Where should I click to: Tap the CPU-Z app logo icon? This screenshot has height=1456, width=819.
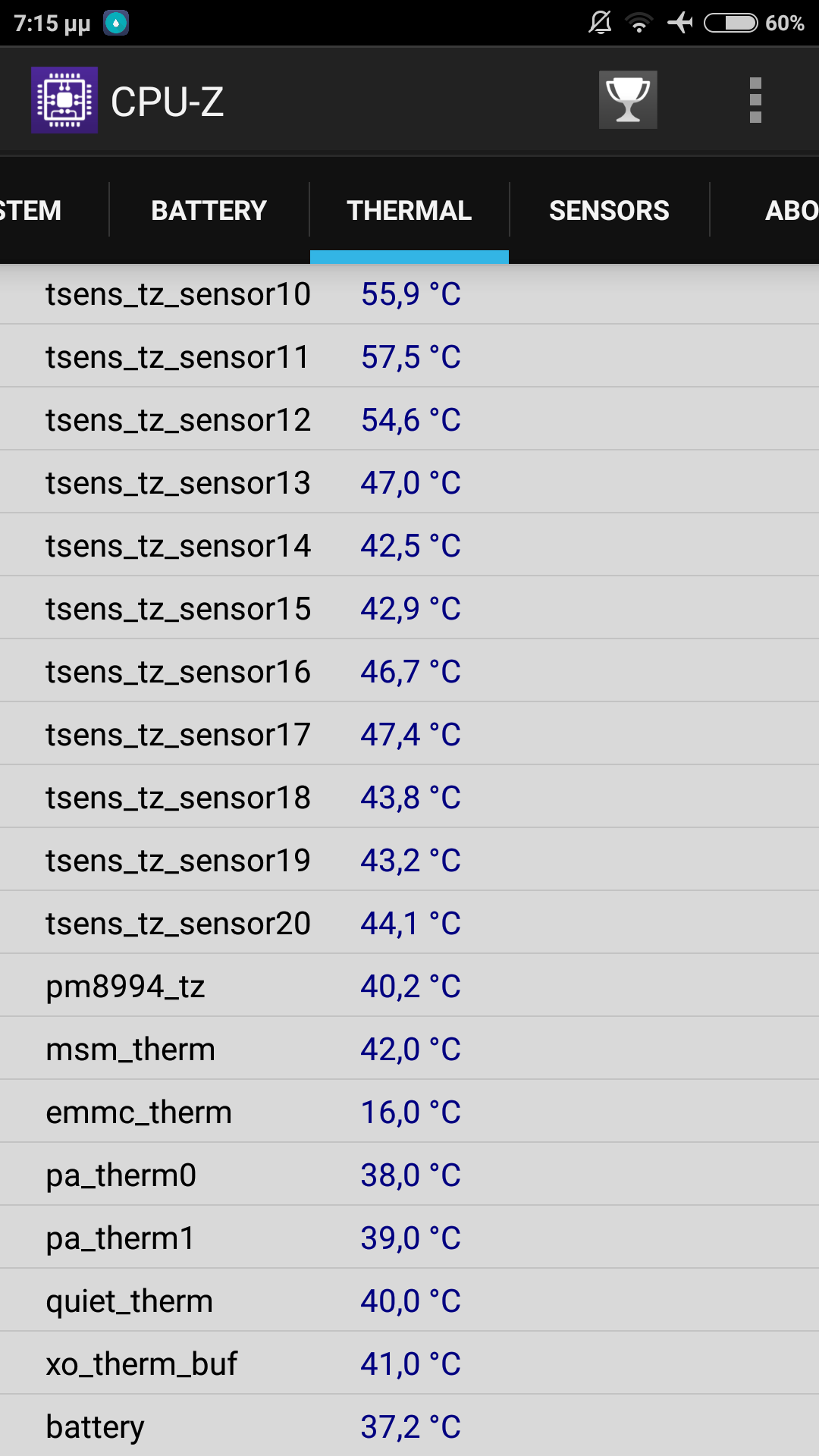click(x=64, y=100)
